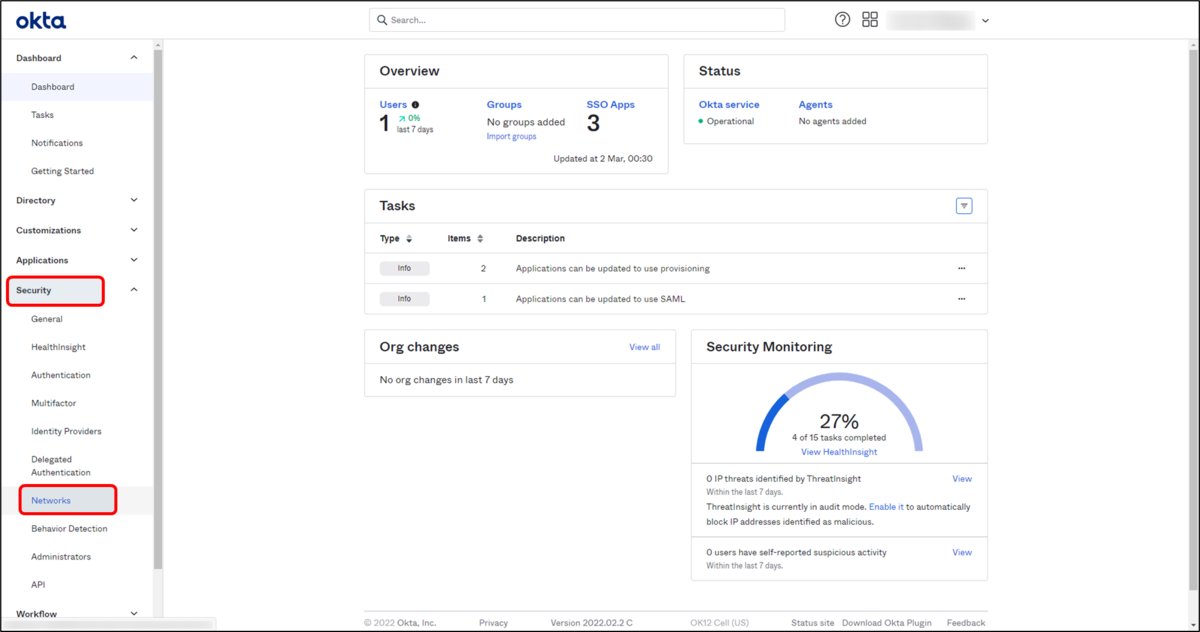Click the Okta service status link
Viewport: 1200px width, 632px height.
point(729,104)
